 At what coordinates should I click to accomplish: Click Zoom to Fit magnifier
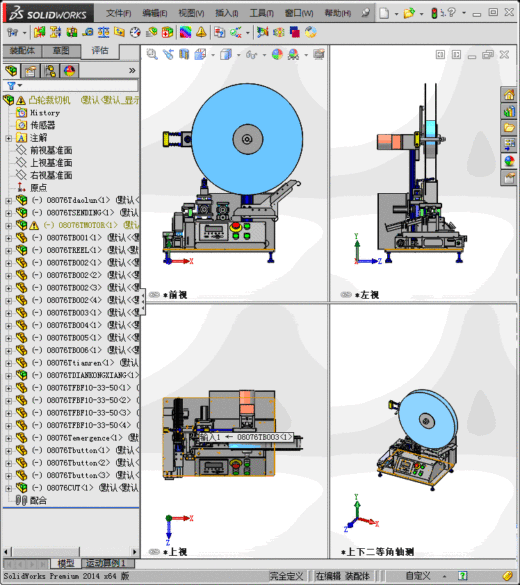coord(152,54)
